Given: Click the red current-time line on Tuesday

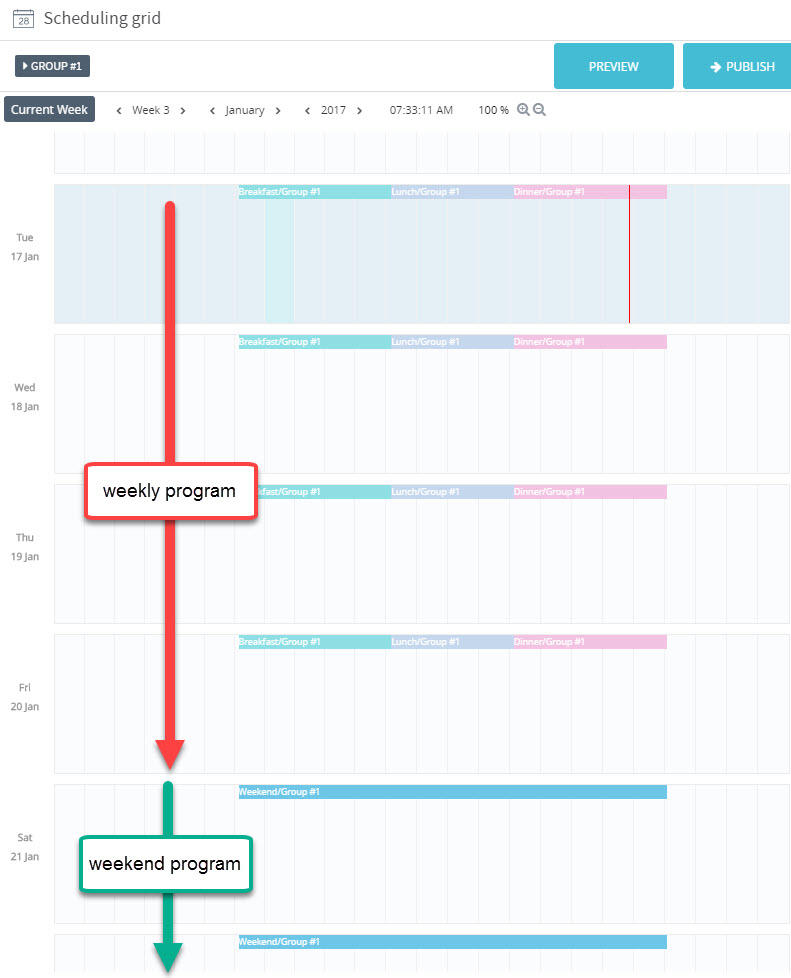Looking at the screenshot, I should pyautogui.click(x=629, y=254).
